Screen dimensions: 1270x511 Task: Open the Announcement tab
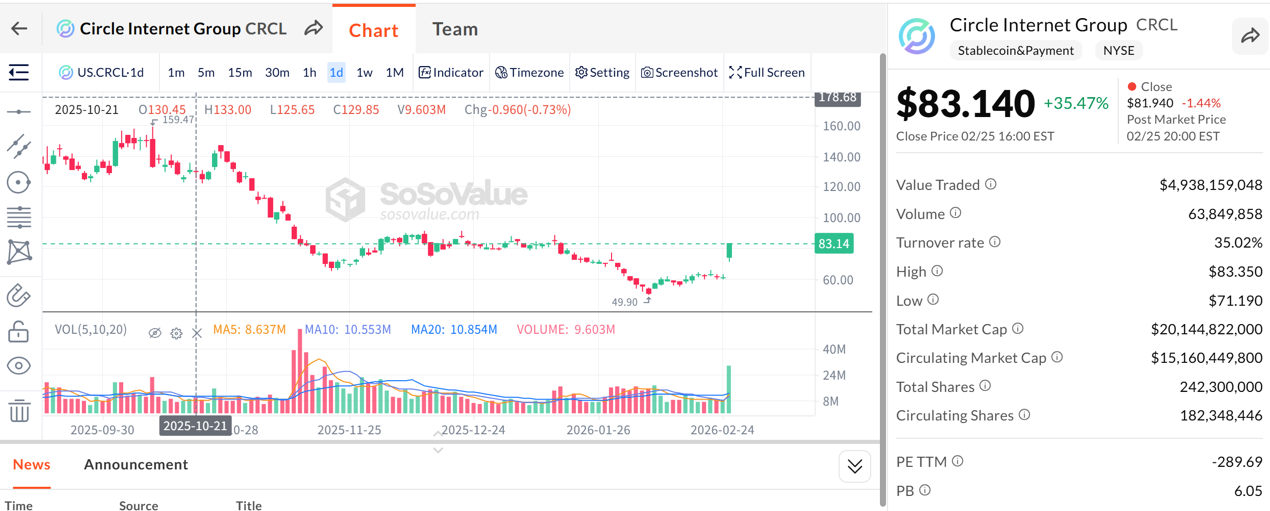[x=136, y=464]
